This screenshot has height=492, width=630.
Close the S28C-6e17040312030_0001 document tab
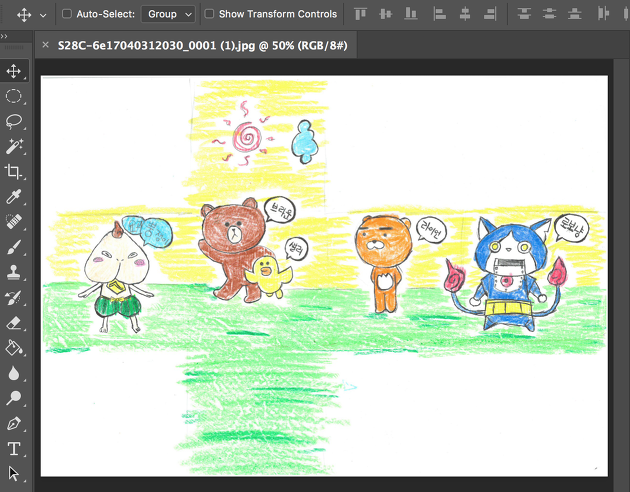point(45,45)
